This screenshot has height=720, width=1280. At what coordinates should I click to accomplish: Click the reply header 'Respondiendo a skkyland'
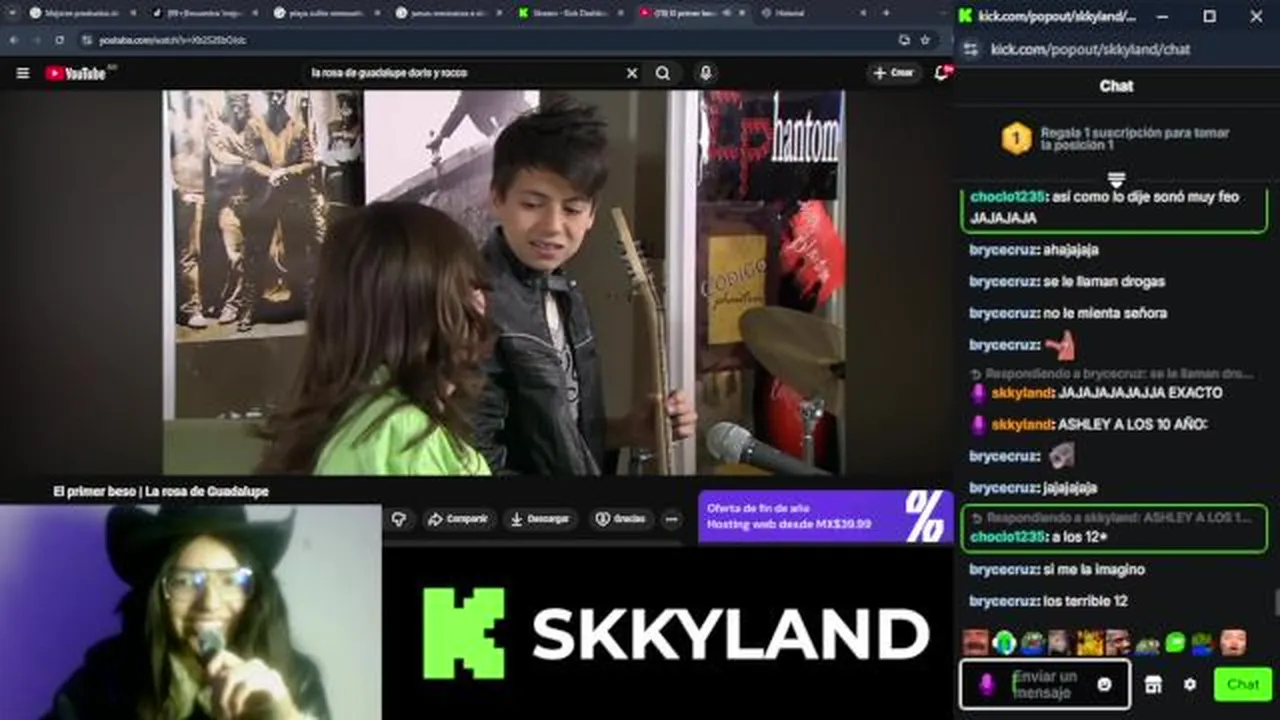tap(1111, 517)
